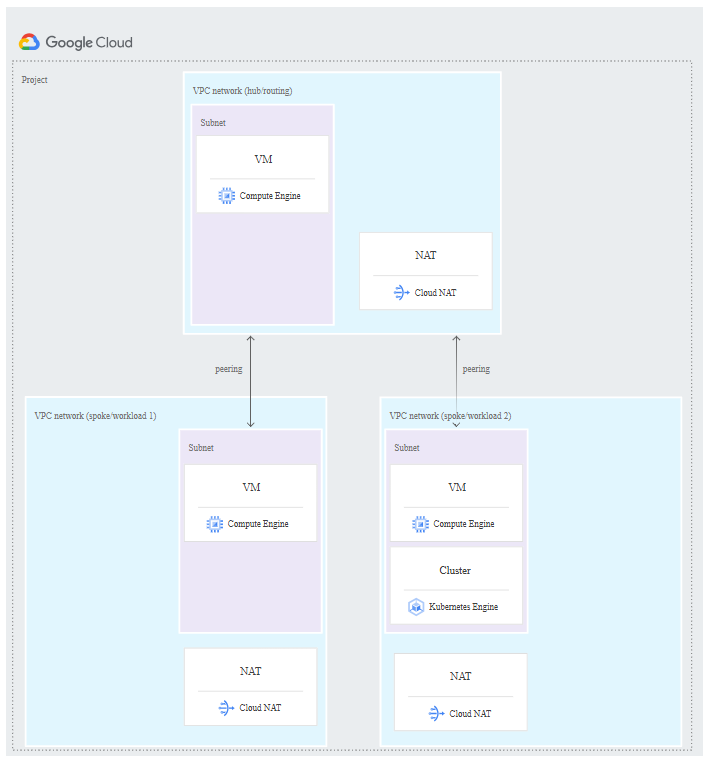
Task: Click the Cloud NAT icon in hub/routing network
Action: coord(402,293)
